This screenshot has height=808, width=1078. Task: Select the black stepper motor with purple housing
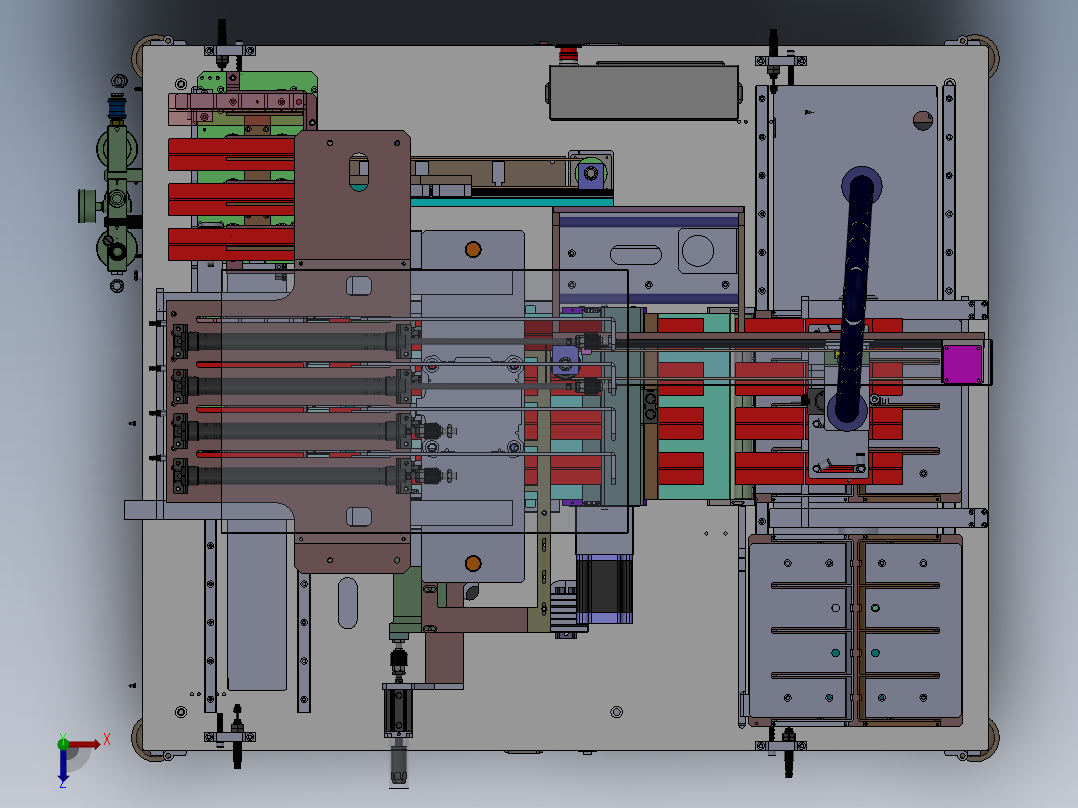(x=604, y=589)
